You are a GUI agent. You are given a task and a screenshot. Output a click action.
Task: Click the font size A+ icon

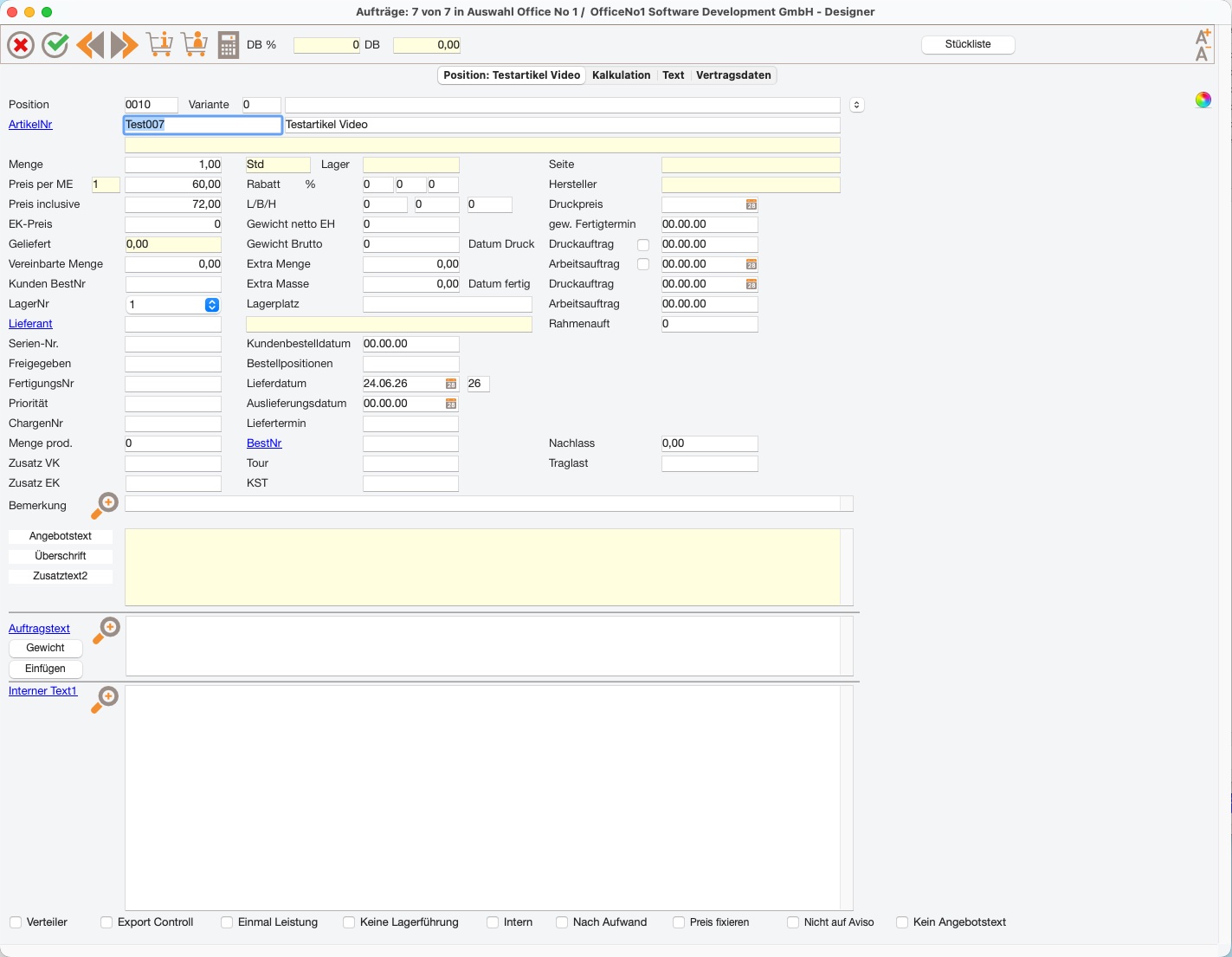click(x=1203, y=36)
